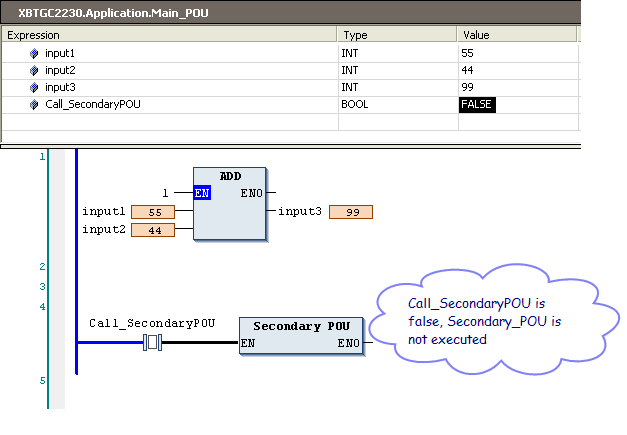Click the Type column header

397,35
